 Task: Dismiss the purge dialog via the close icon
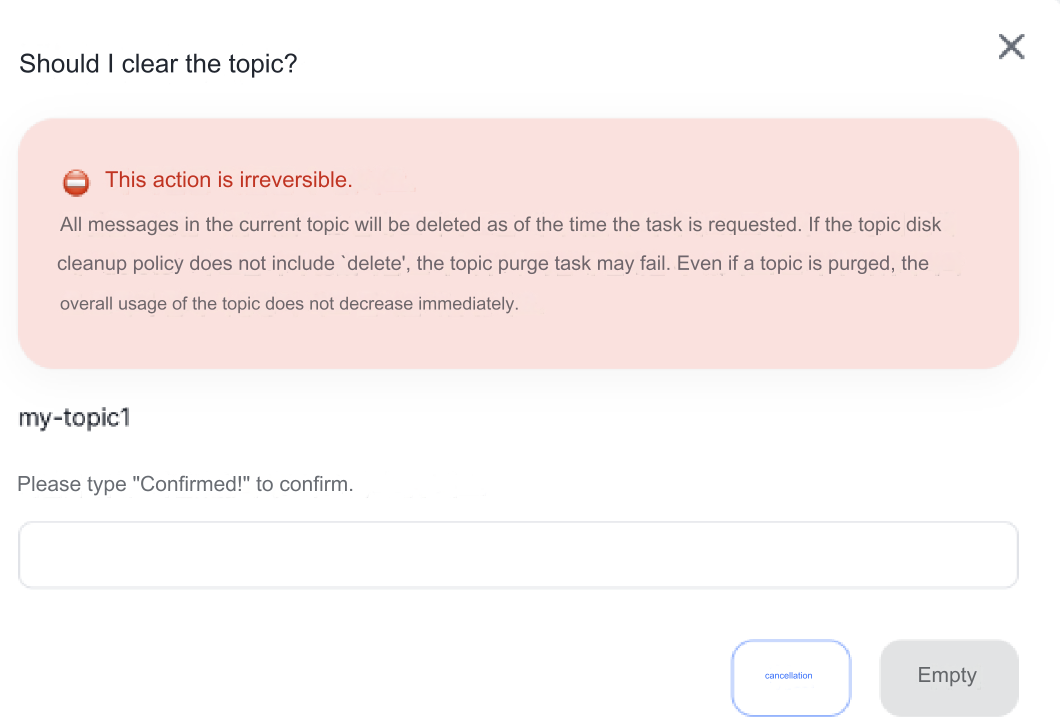click(x=1011, y=46)
